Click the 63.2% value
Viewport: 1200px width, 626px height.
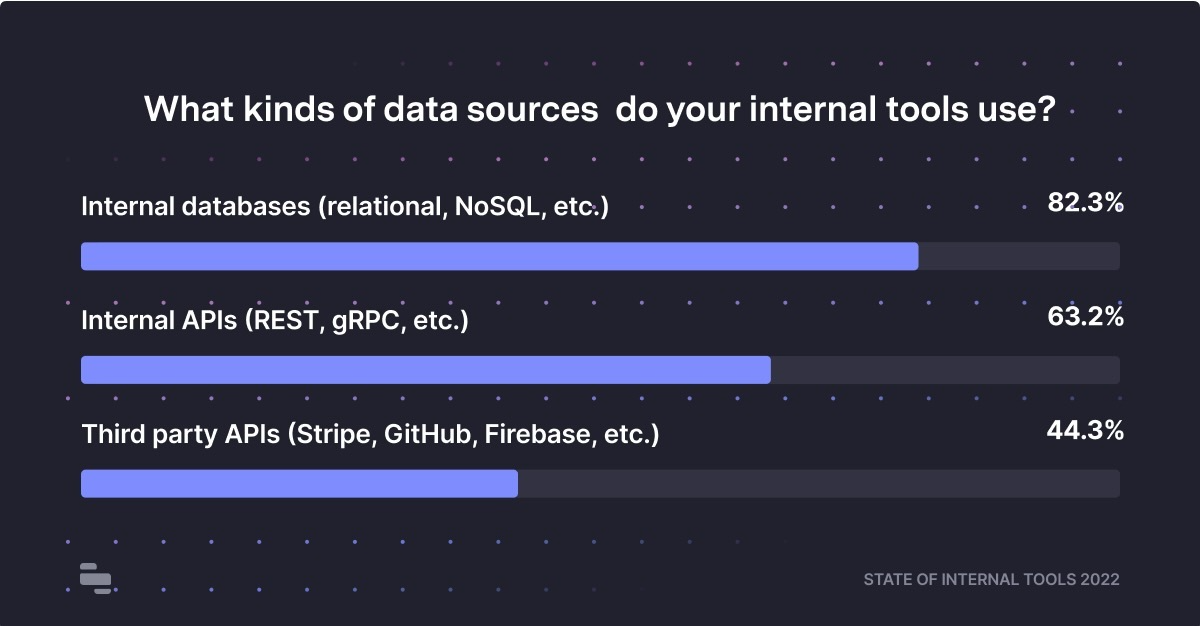coord(1086,318)
